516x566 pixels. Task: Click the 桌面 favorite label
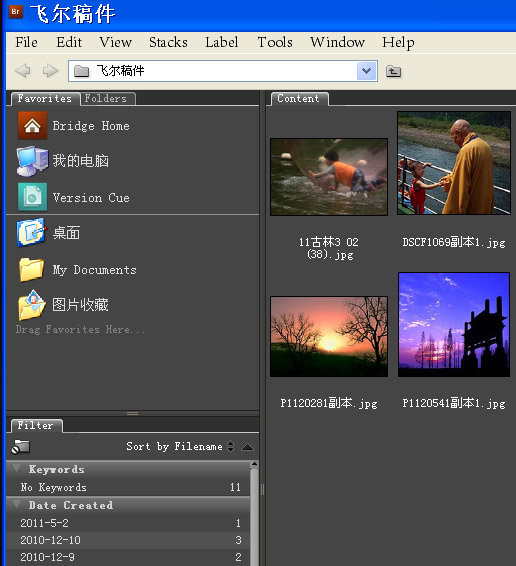[66, 233]
